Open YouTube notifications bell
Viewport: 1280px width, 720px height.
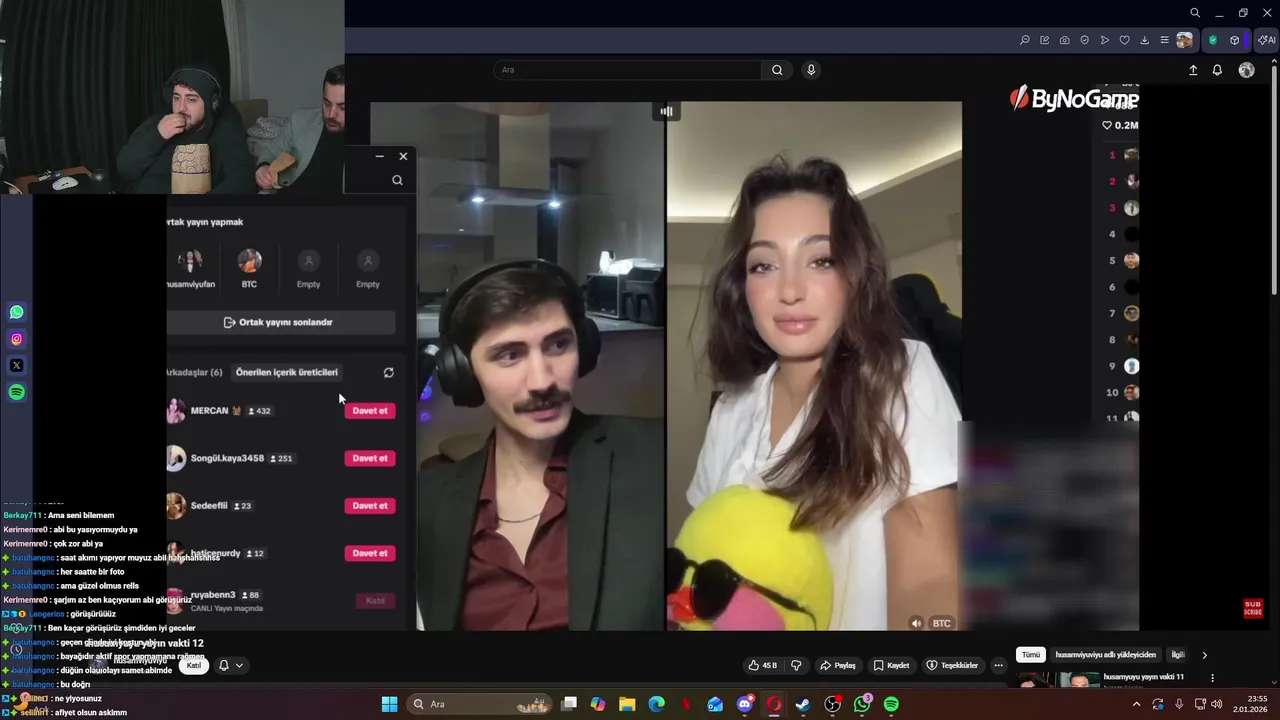pos(1217,70)
